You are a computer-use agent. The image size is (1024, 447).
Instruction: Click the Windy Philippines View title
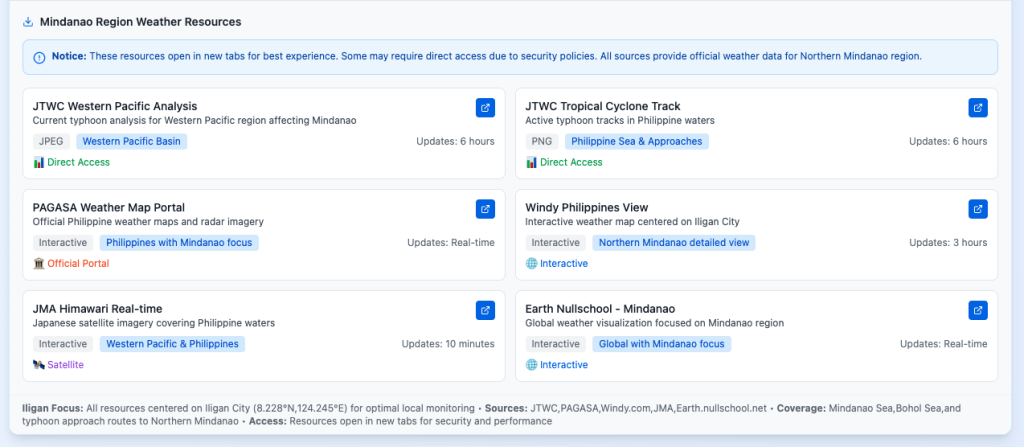(587, 207)
